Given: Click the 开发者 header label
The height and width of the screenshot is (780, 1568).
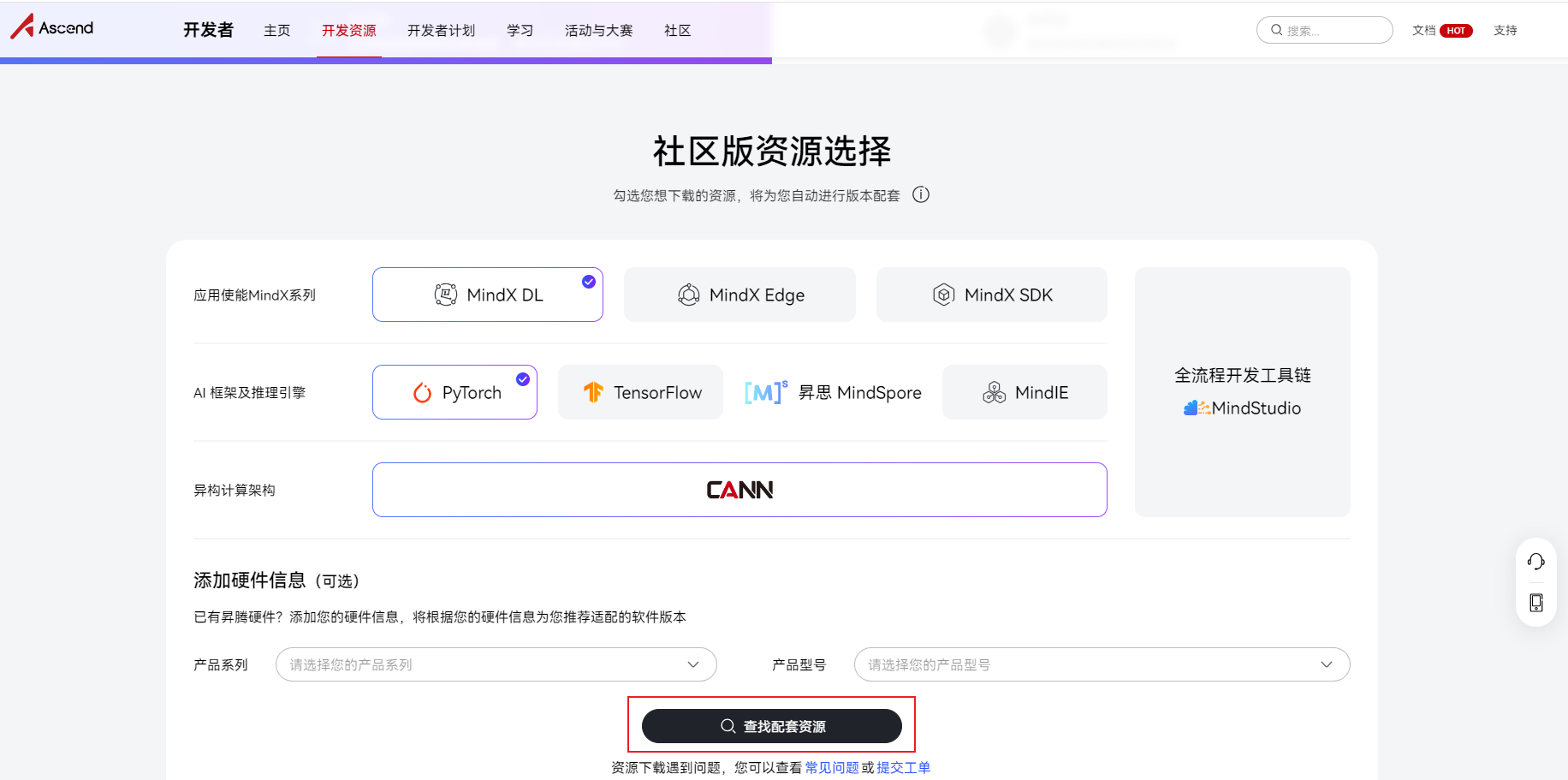Looking at the screenshot, I should [208, 30].
